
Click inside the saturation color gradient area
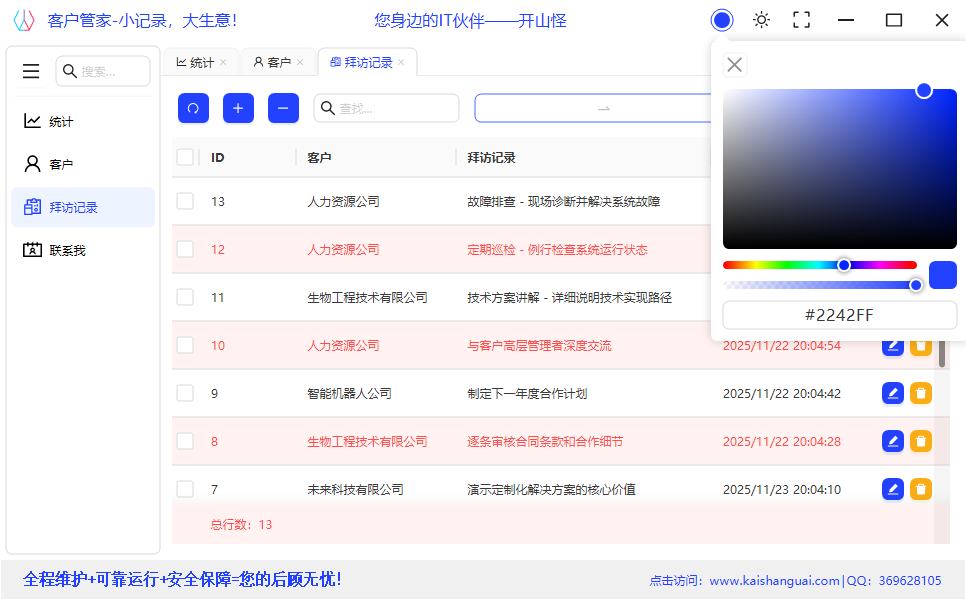840,169
